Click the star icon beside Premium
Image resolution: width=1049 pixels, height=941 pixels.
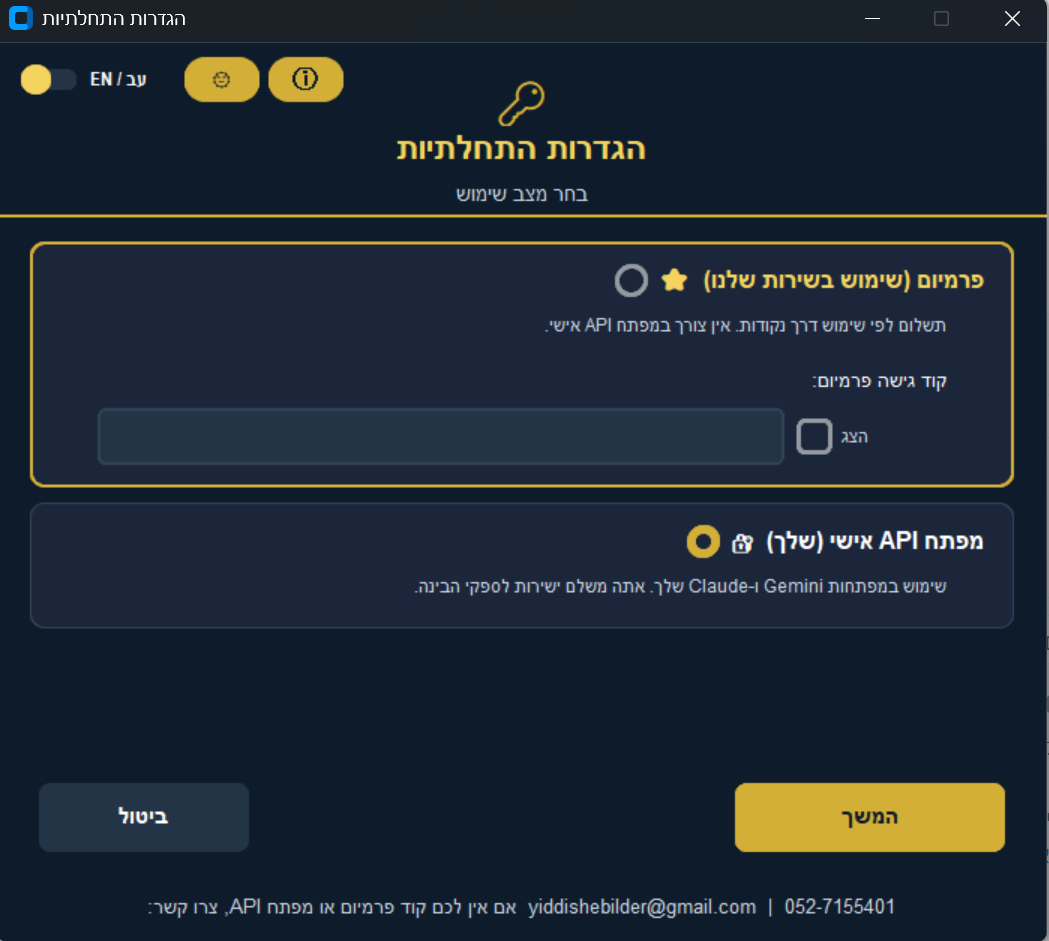click(675, 281)
